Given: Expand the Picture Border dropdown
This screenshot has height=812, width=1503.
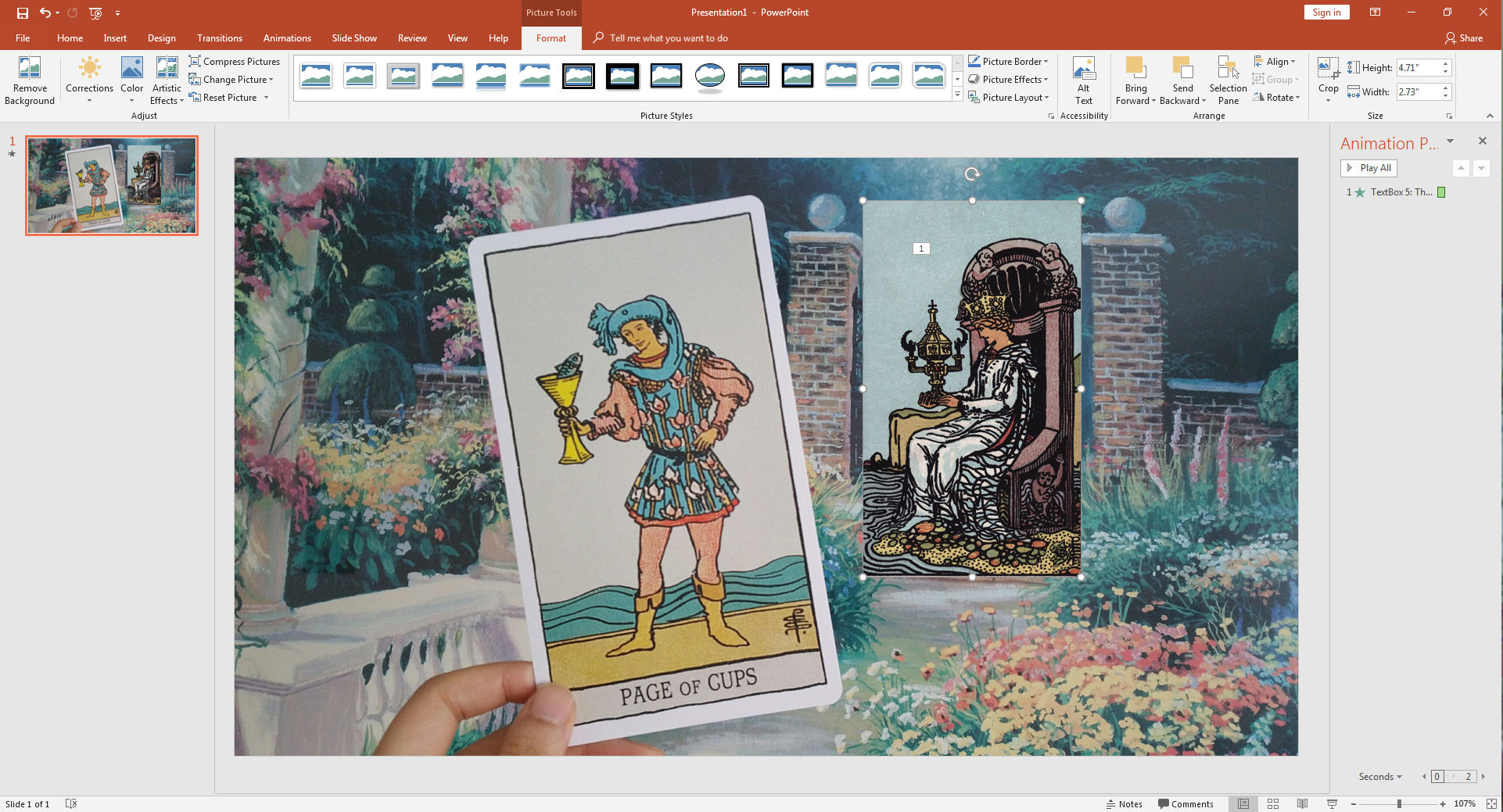Looking at the screenshot, I should pyautogui.click(x=1009, y=62).
